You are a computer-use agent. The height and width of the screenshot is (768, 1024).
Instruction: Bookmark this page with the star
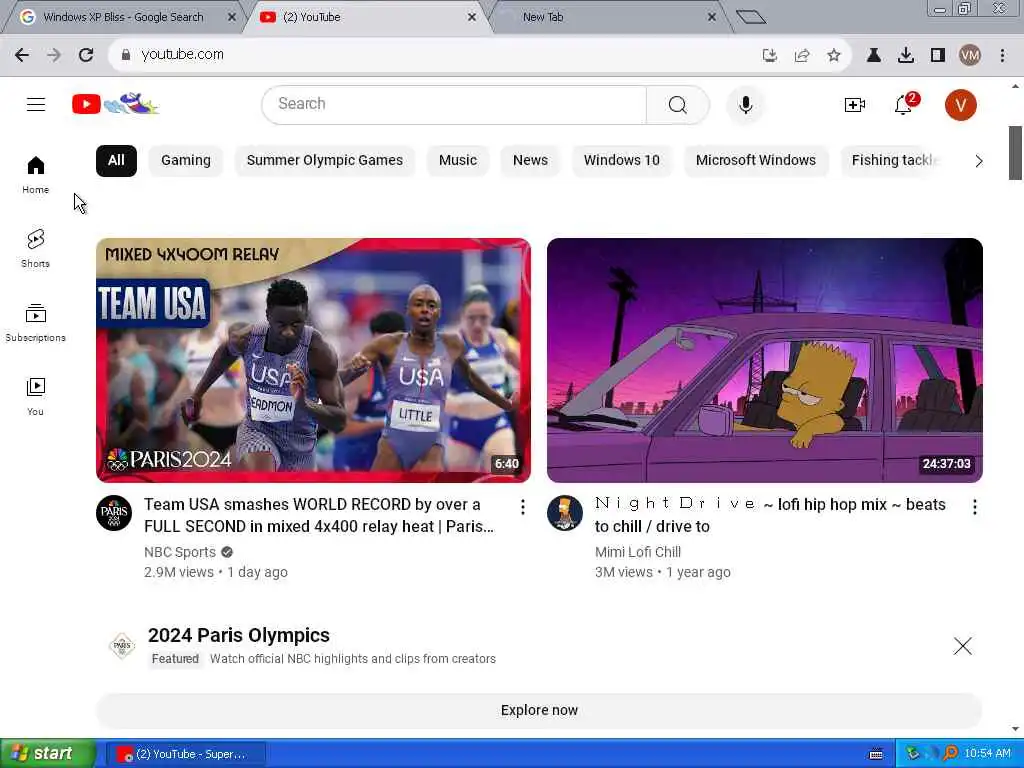click(x=834, y=56)
